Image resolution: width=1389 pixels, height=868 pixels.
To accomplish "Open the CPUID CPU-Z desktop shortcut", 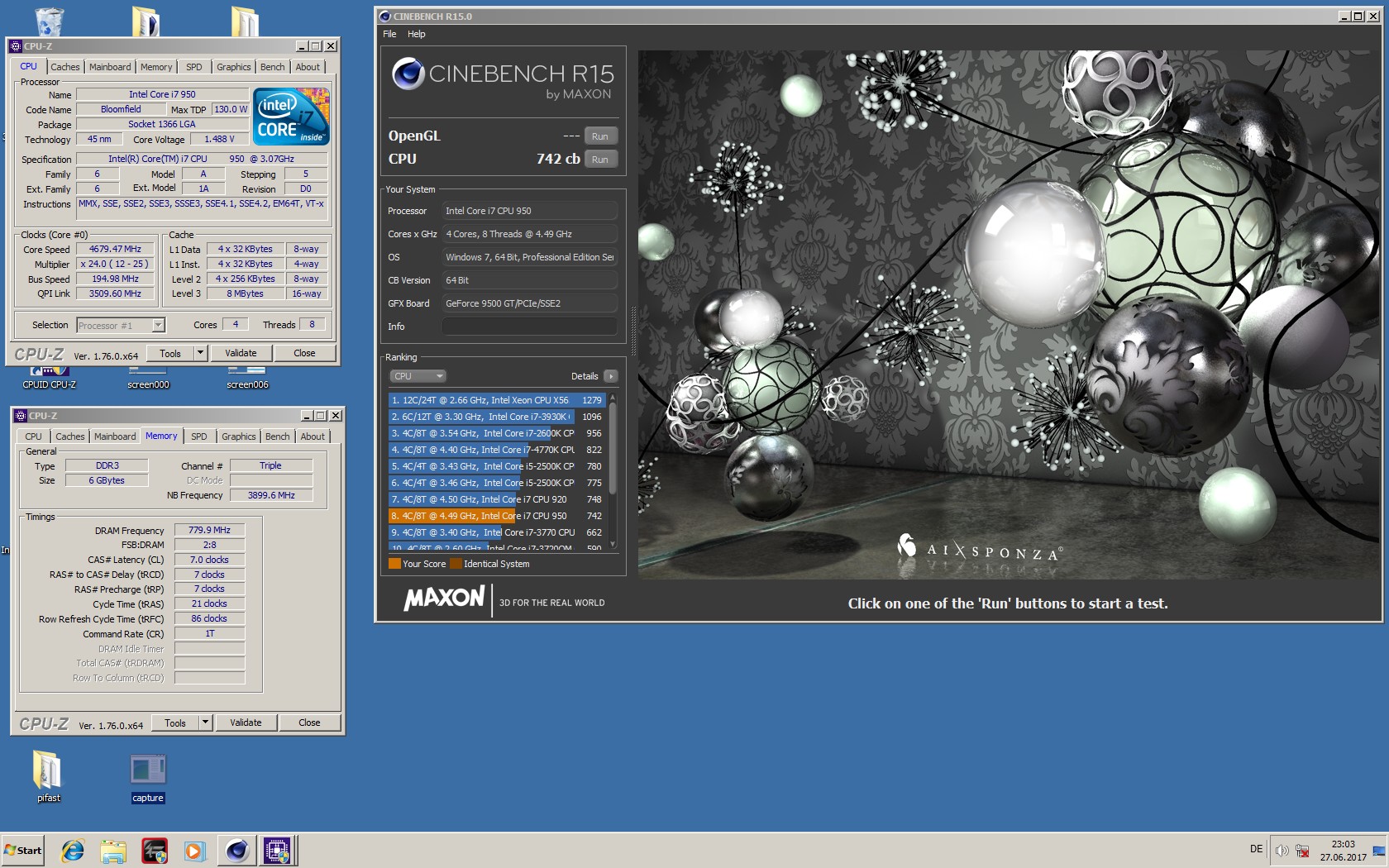I will 50,379.
